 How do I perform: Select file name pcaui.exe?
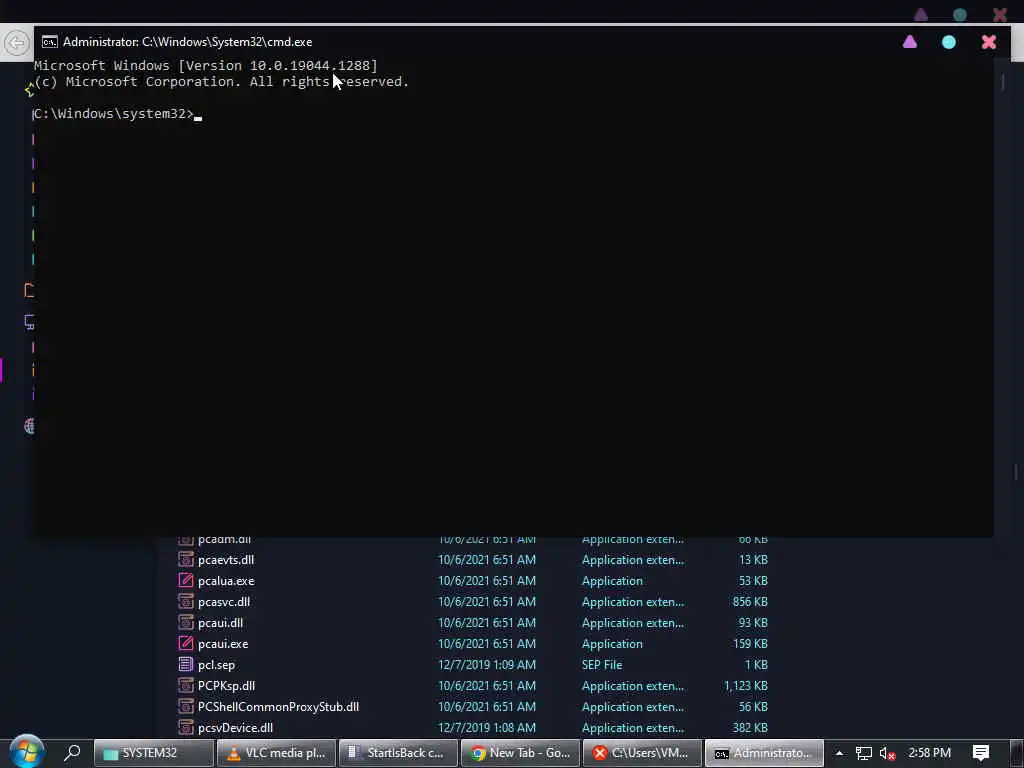[x=223, y=643]
